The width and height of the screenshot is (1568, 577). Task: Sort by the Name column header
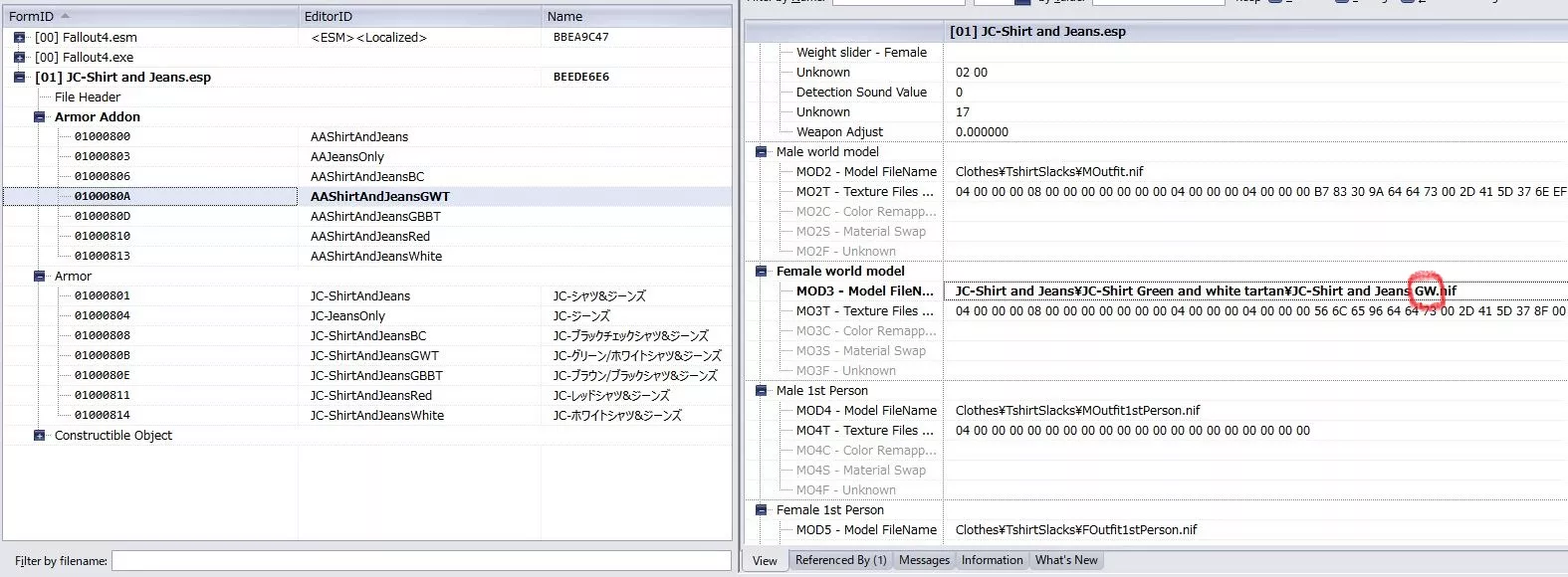point(636,16)
